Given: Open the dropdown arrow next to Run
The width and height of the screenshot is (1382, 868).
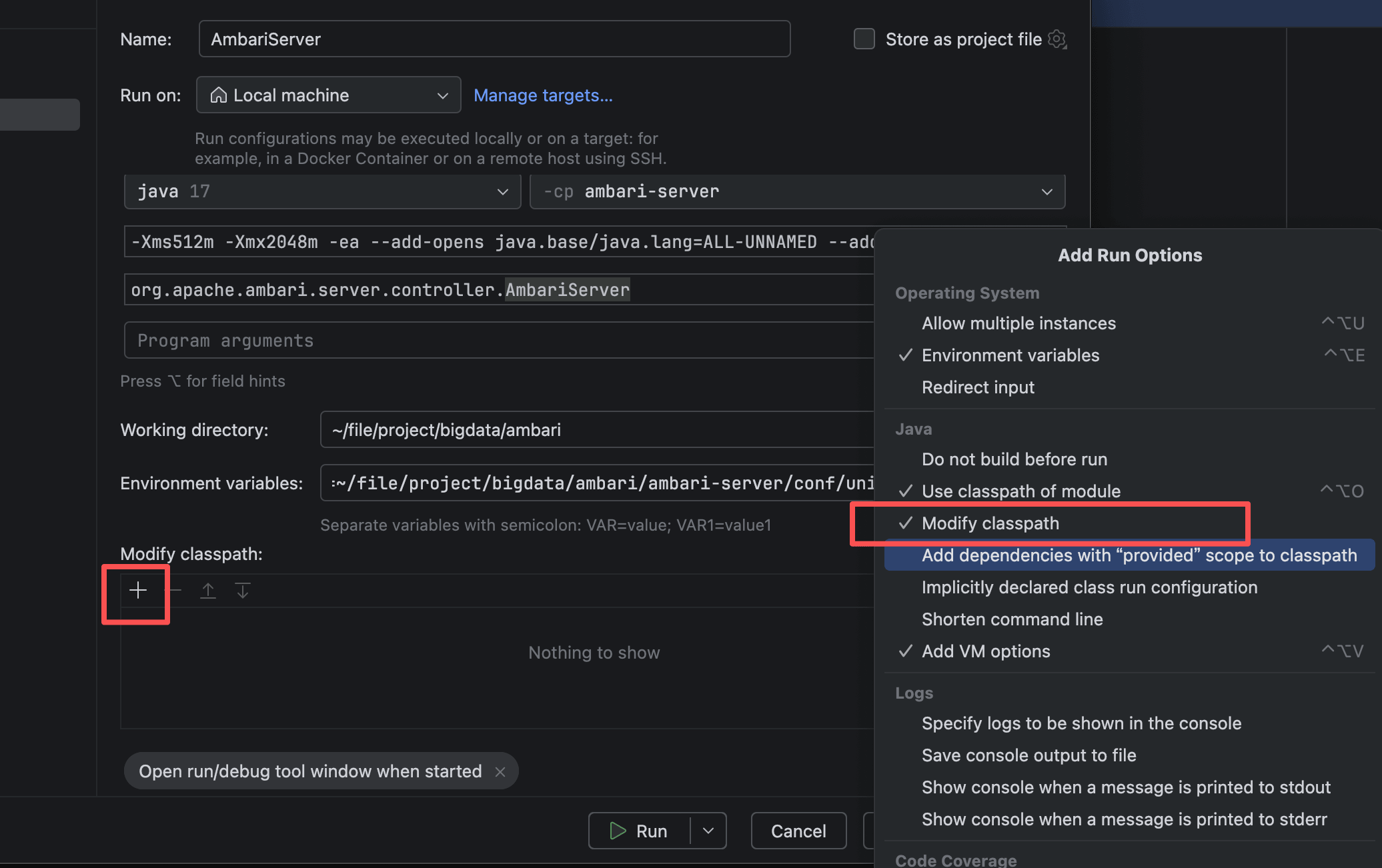Looking at the screenshot, I should coord(708,831).
